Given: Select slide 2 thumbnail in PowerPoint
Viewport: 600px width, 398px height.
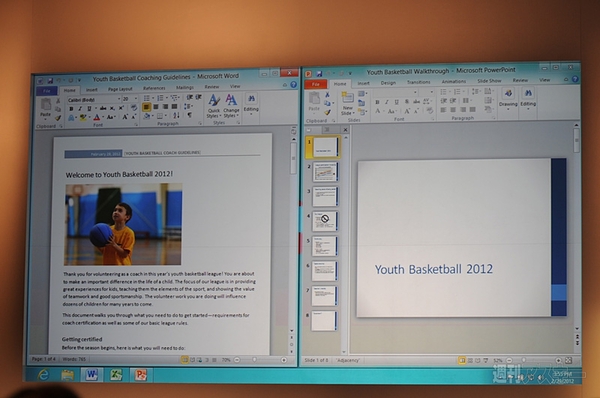Looking at the screenshot, I should click(325, 172).
